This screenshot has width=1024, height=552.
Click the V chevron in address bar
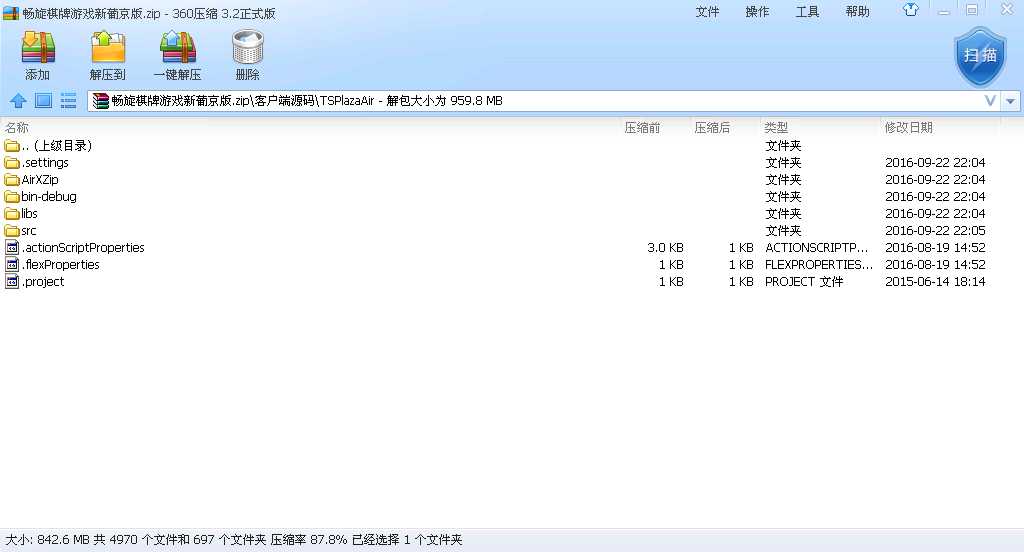tap(990, 101)
